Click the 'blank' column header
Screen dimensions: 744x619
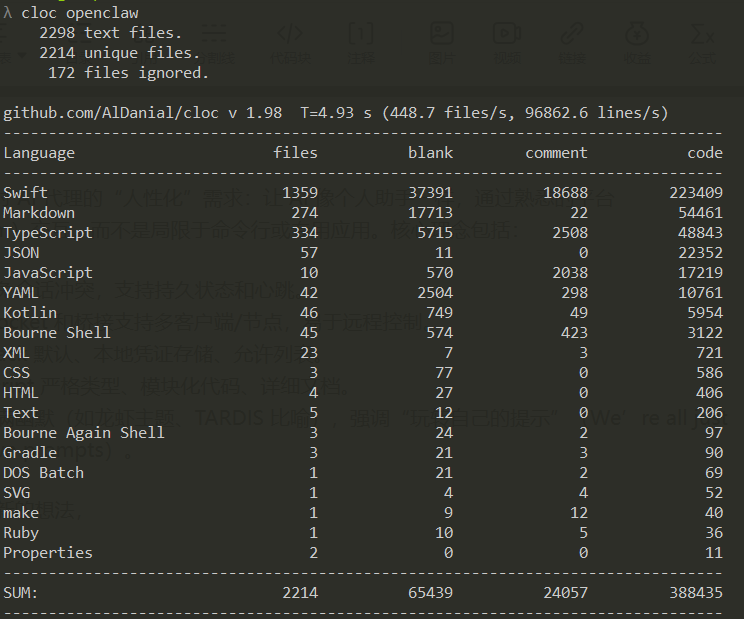[430, 153]
